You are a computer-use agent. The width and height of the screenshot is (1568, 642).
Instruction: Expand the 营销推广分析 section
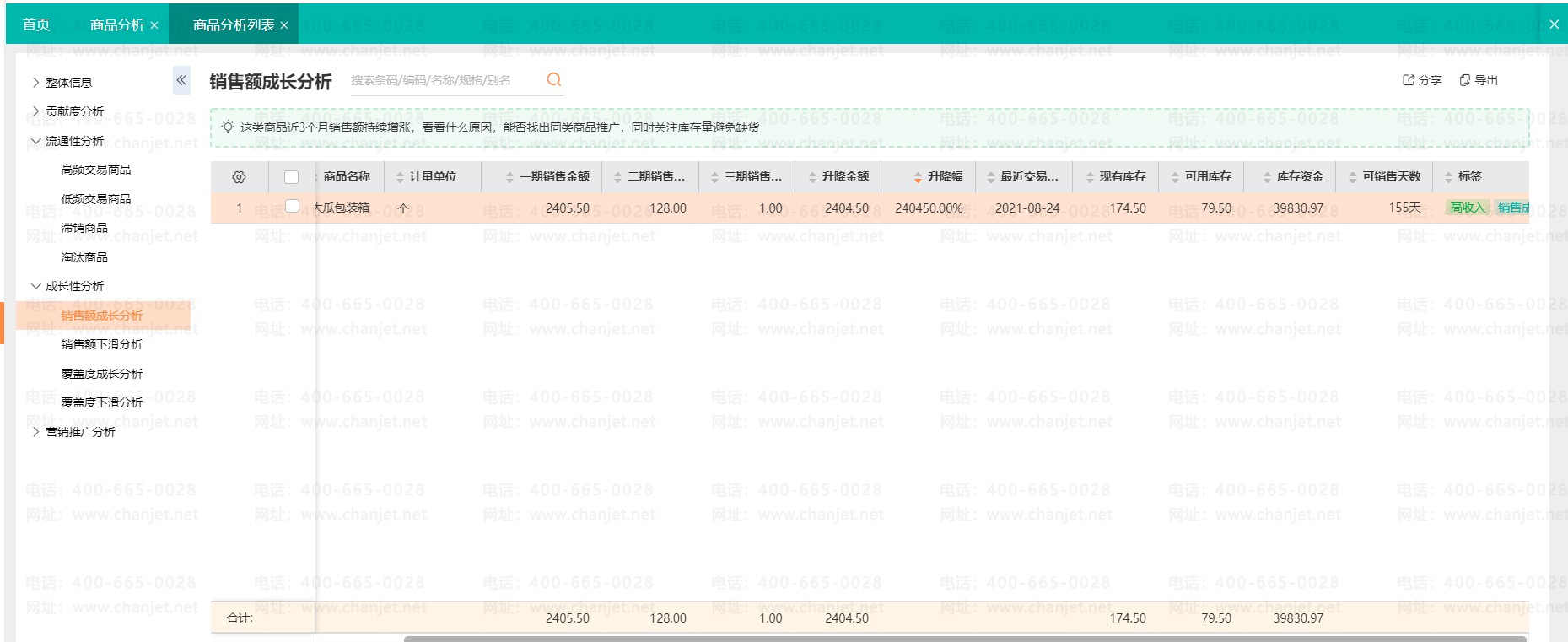pos(35,432)
